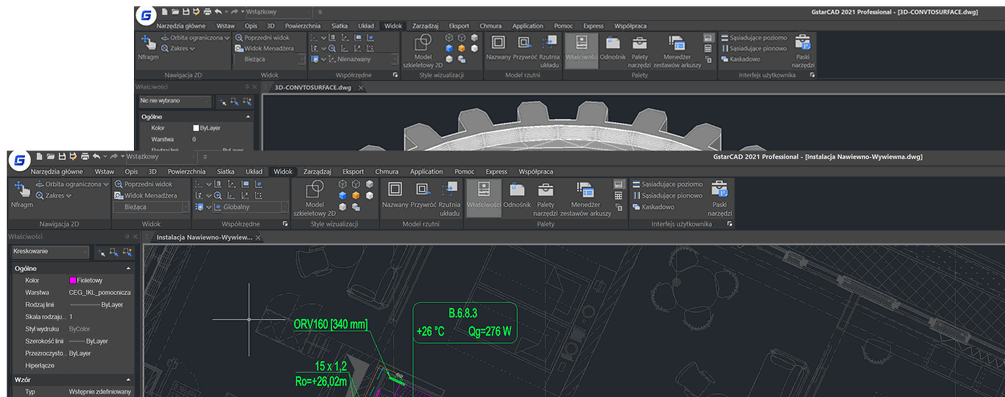Click Fioletowy magenta color swatch in properties
1005x397 pixels.
[72, 280]
